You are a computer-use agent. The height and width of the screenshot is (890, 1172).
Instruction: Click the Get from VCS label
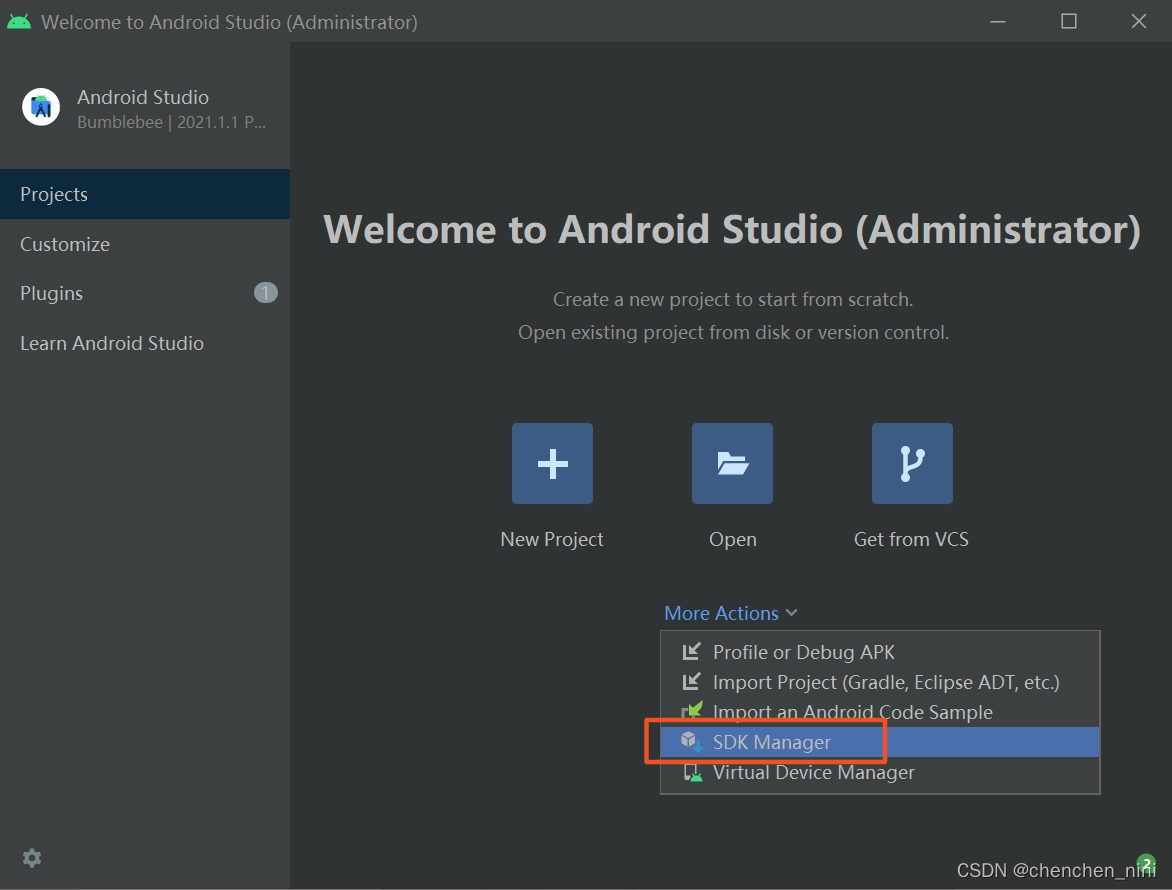[911, 540]
